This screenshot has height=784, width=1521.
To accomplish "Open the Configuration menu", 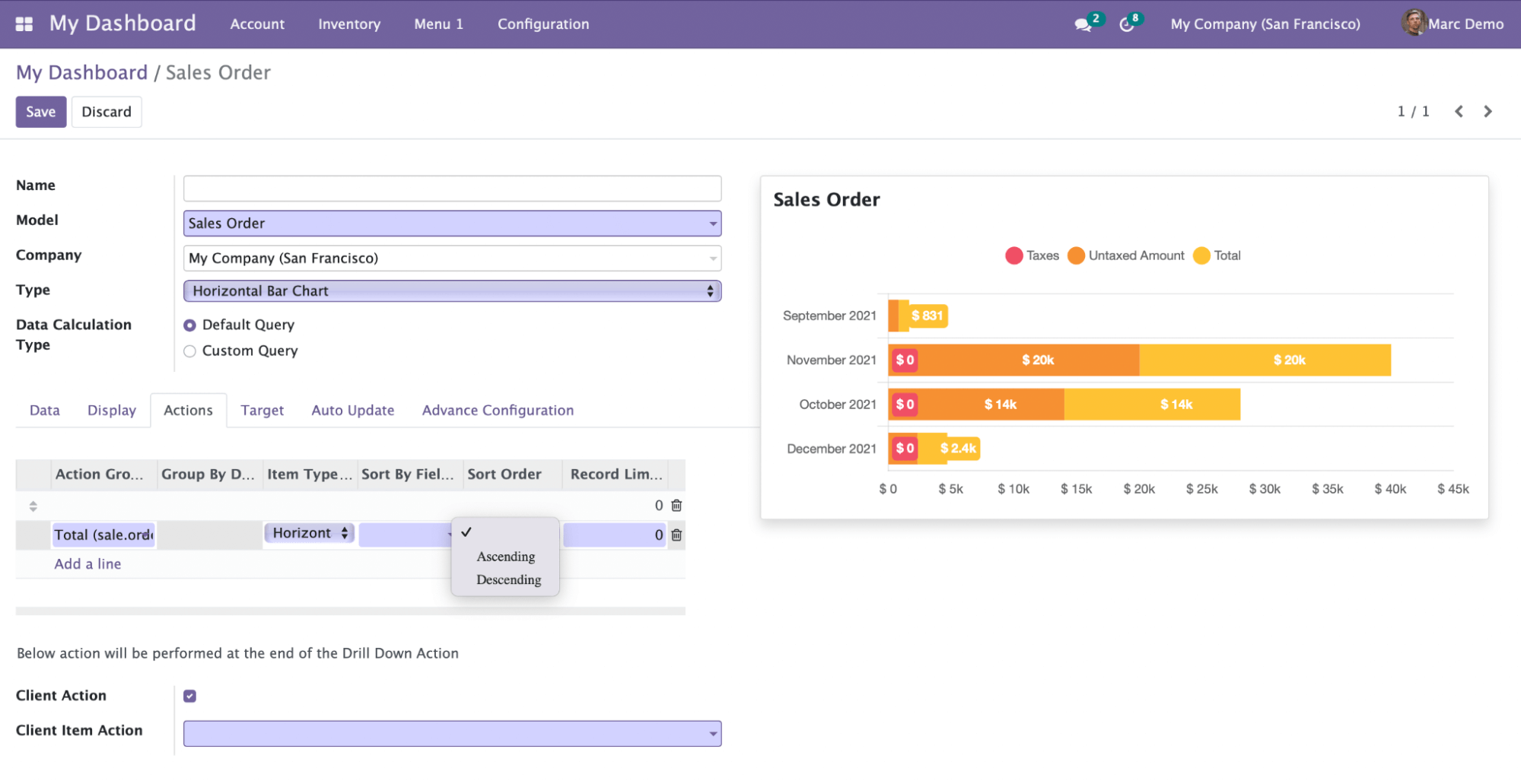I will (543, 24).
